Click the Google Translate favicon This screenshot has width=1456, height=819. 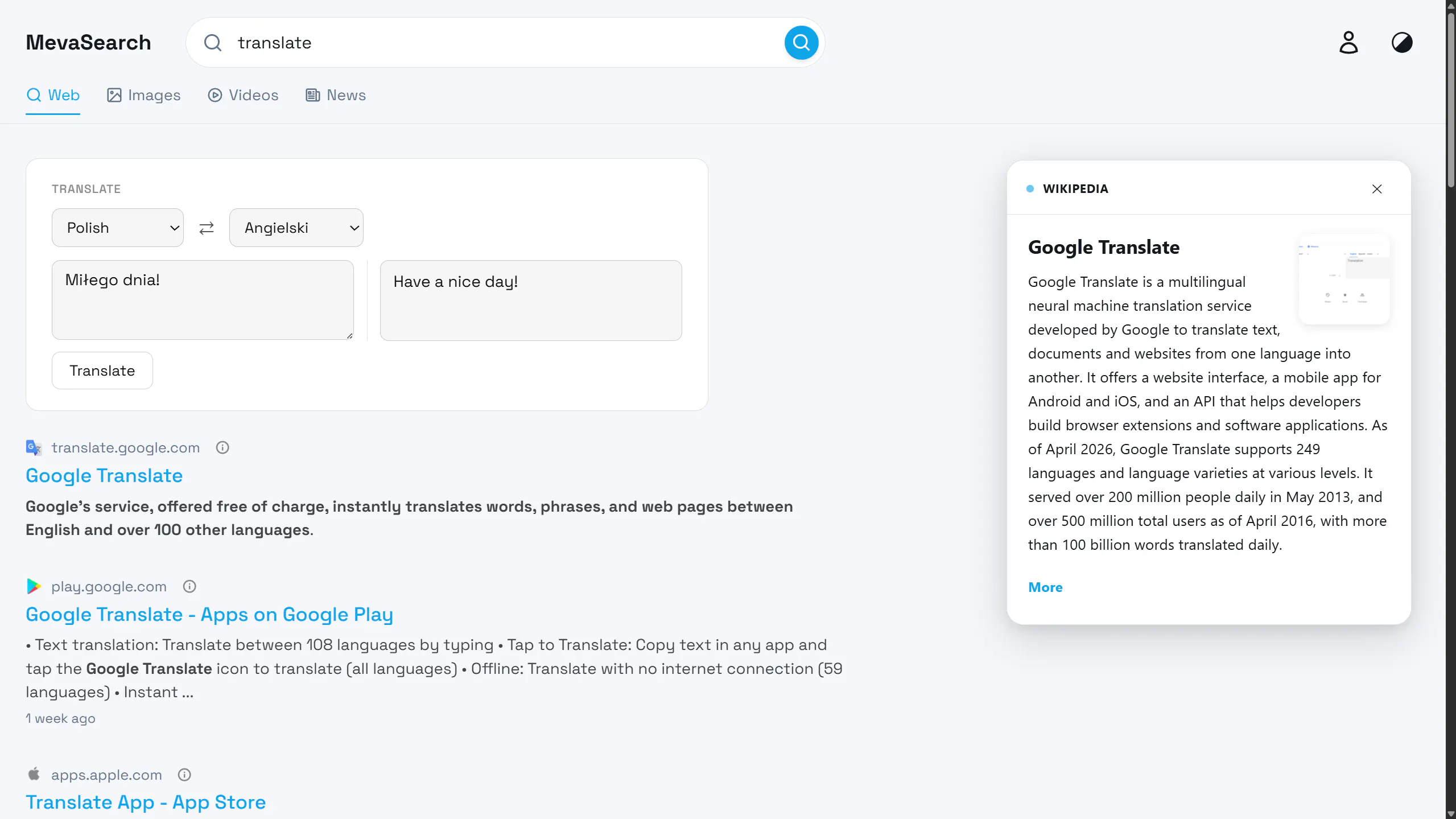tap(34, 448)
